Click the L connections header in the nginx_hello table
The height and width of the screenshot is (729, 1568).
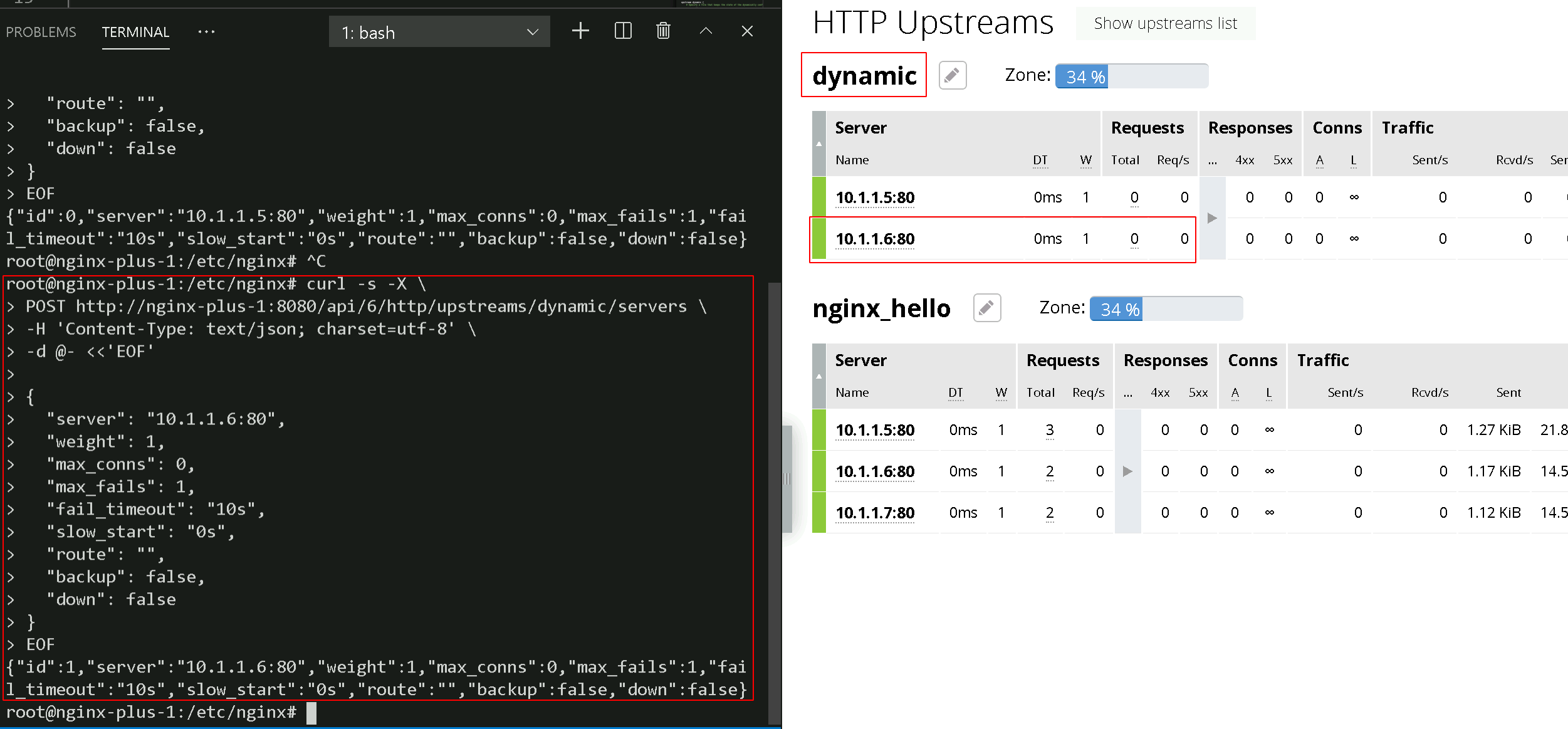point(1269,393)
